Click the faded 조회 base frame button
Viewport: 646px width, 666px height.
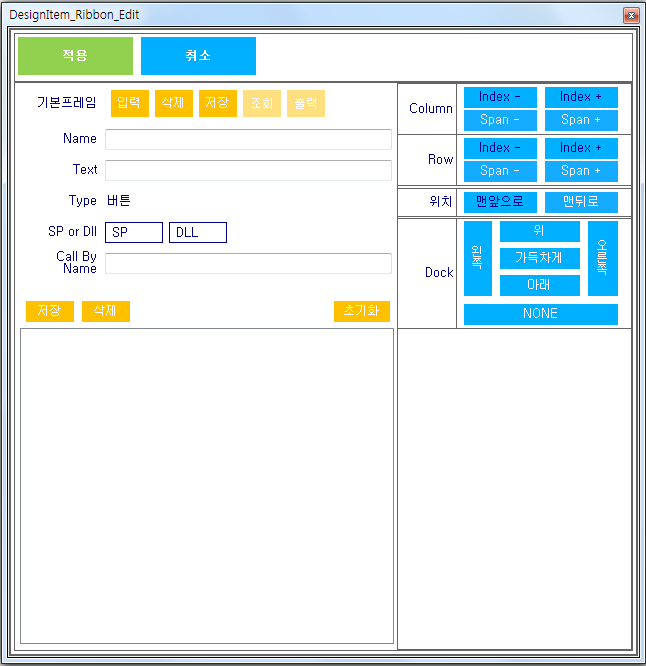coord(262,103)
